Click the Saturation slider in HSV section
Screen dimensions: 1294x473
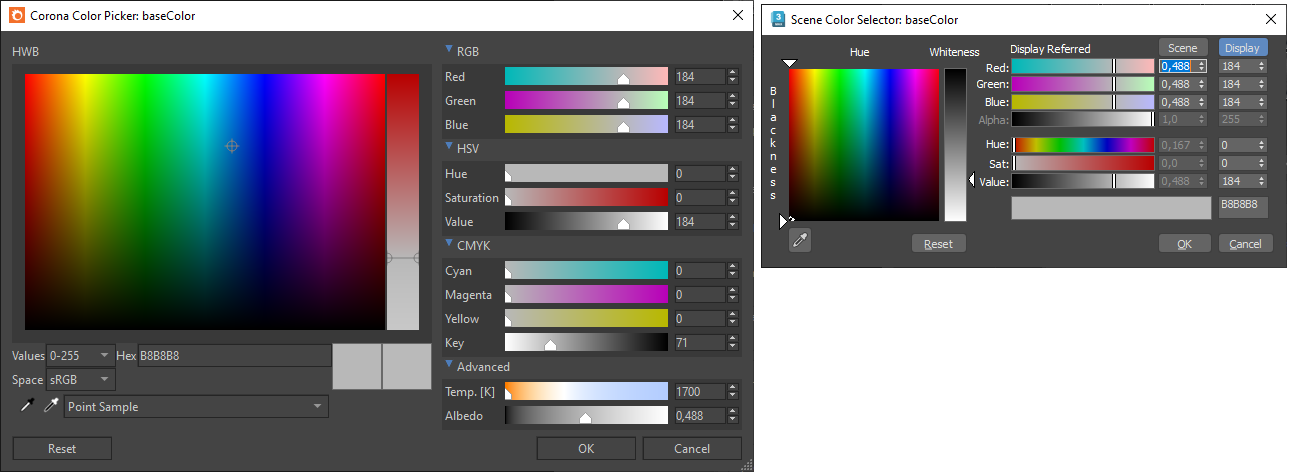(x=586, y=198)
